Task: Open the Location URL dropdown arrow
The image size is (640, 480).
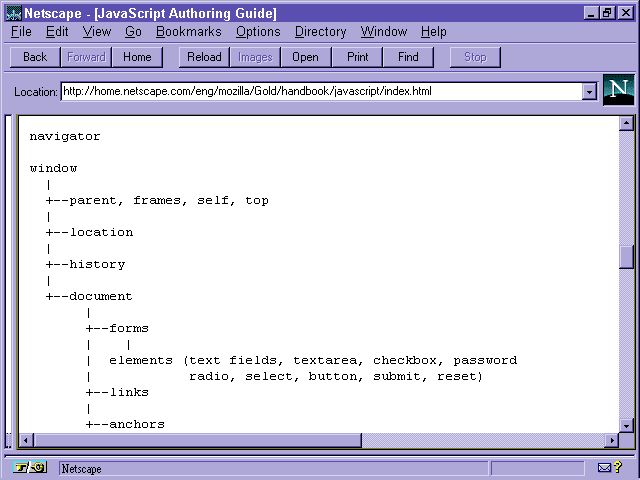Action: point(589,91)
